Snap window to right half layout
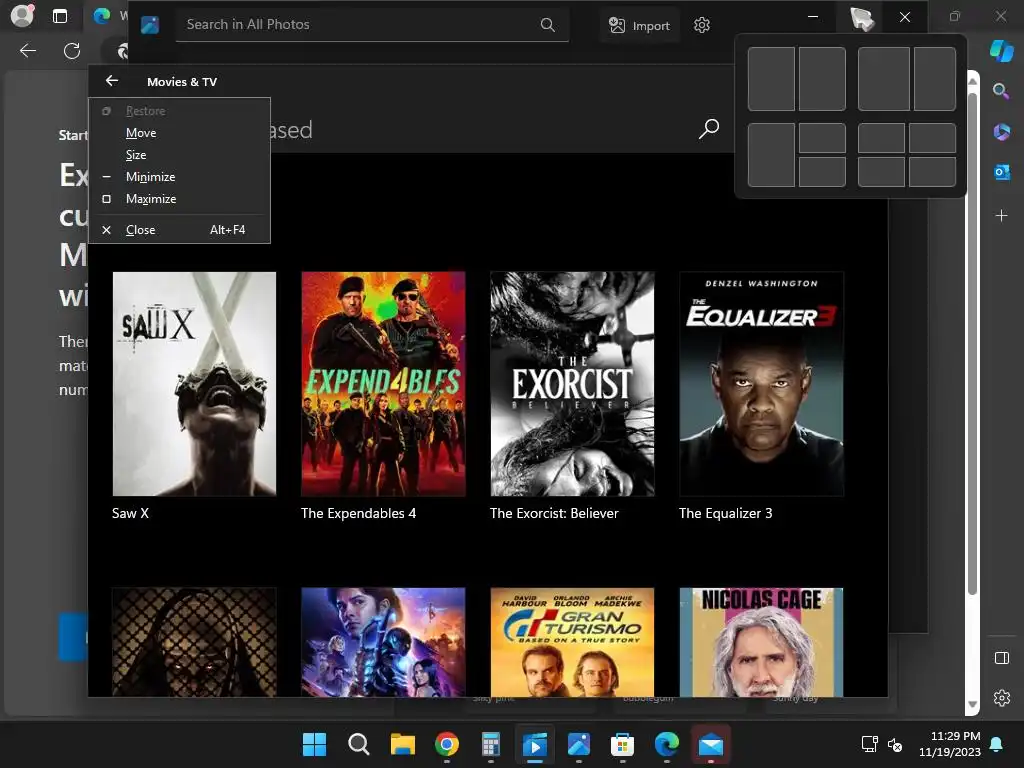 (x=822, y=78)
